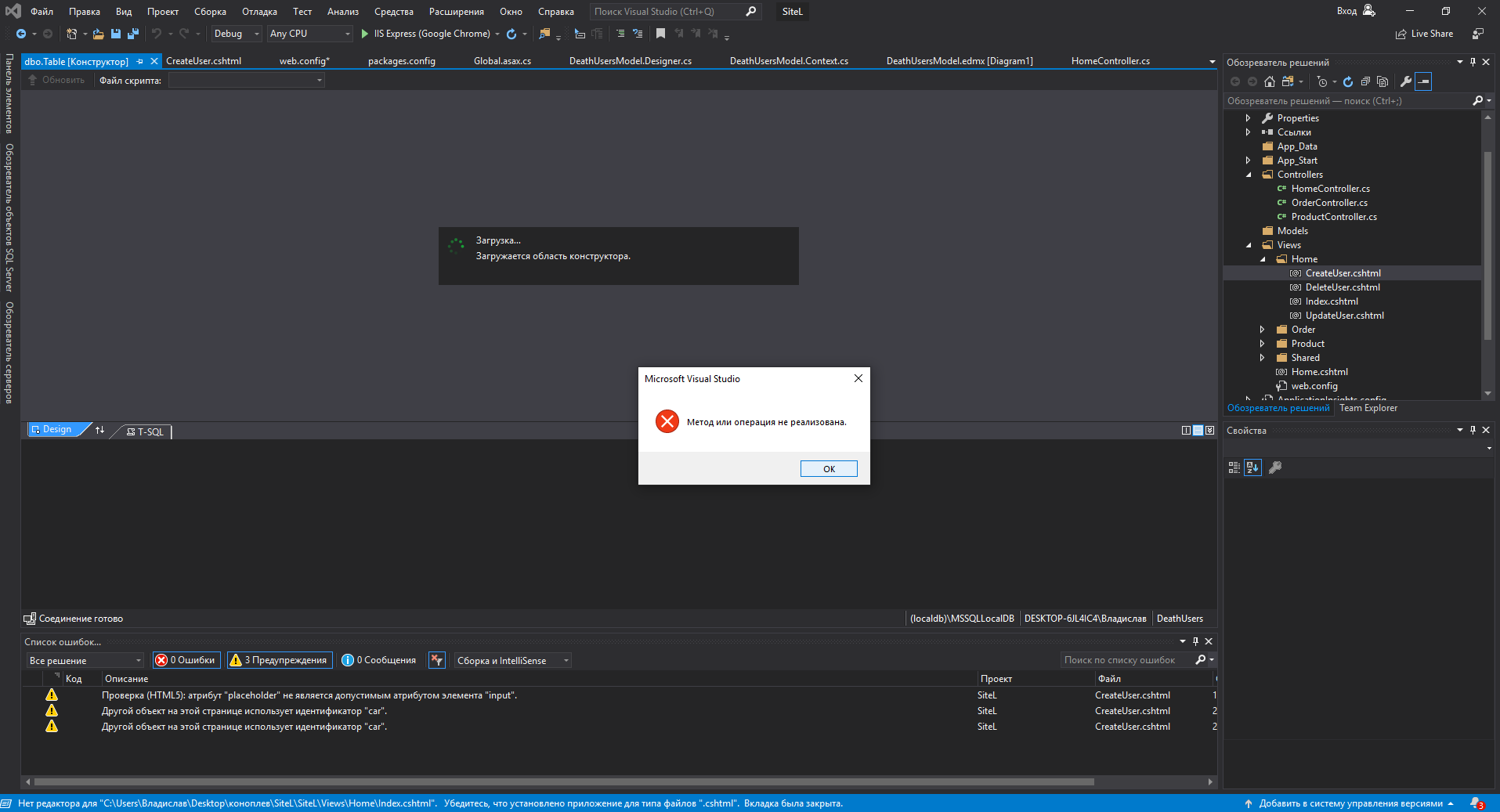Open the Any CPU platform dropdown
1500x812 pixels.
[310, 34]
